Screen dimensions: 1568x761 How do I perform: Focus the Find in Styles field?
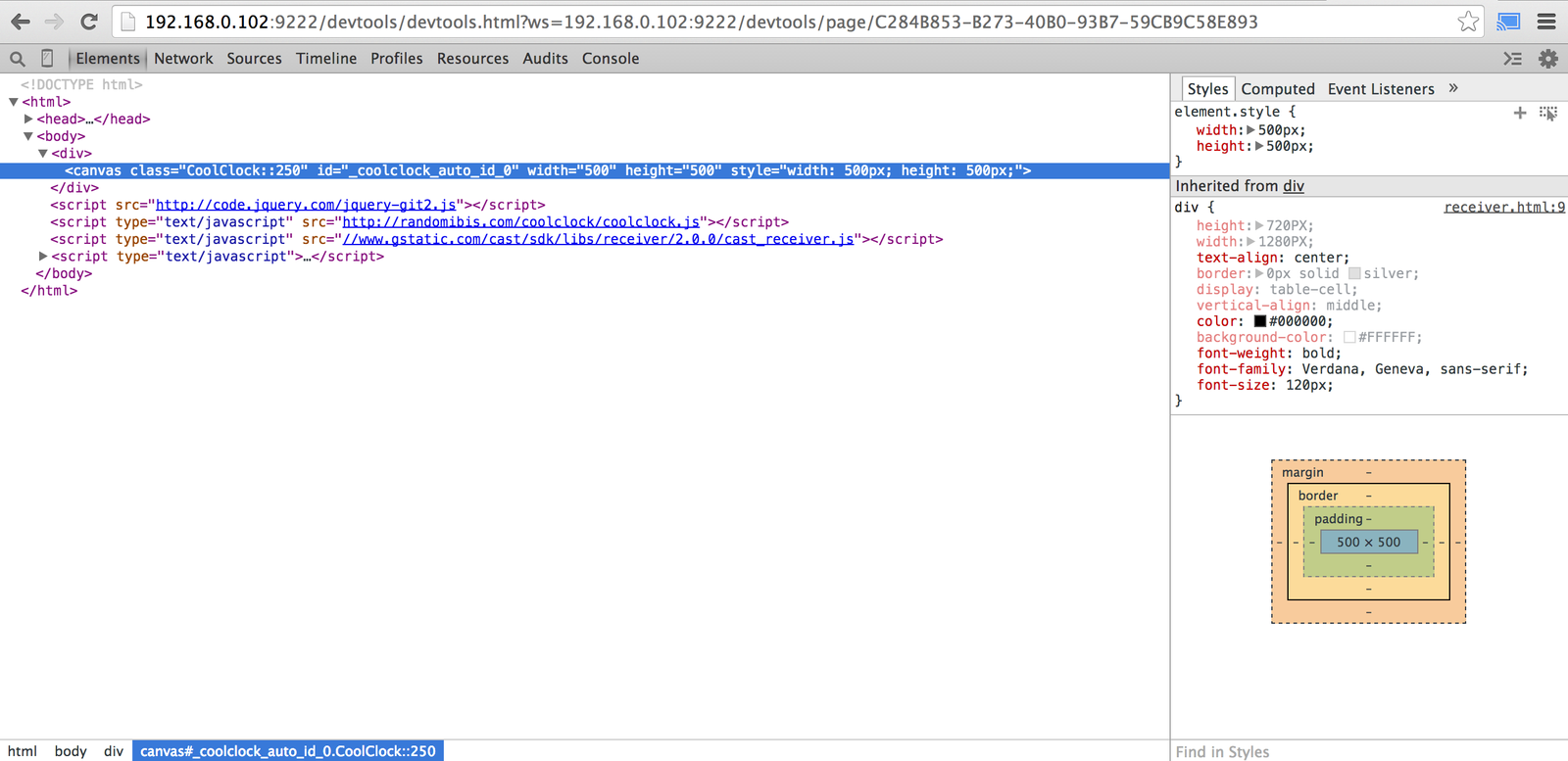(1369, 751)
